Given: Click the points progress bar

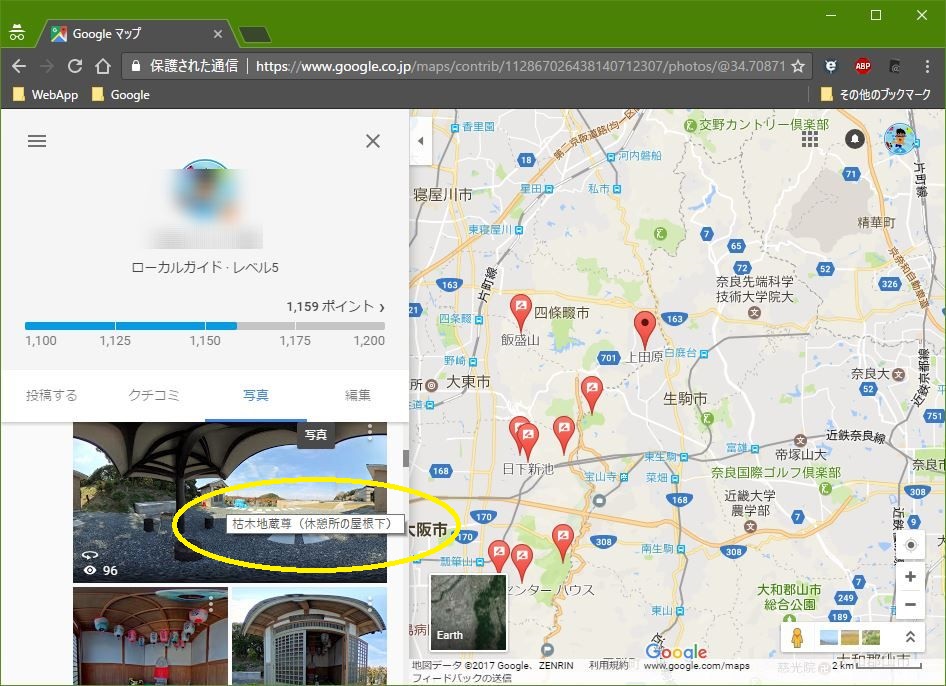Looking at the screenshot, I should 205,326.
